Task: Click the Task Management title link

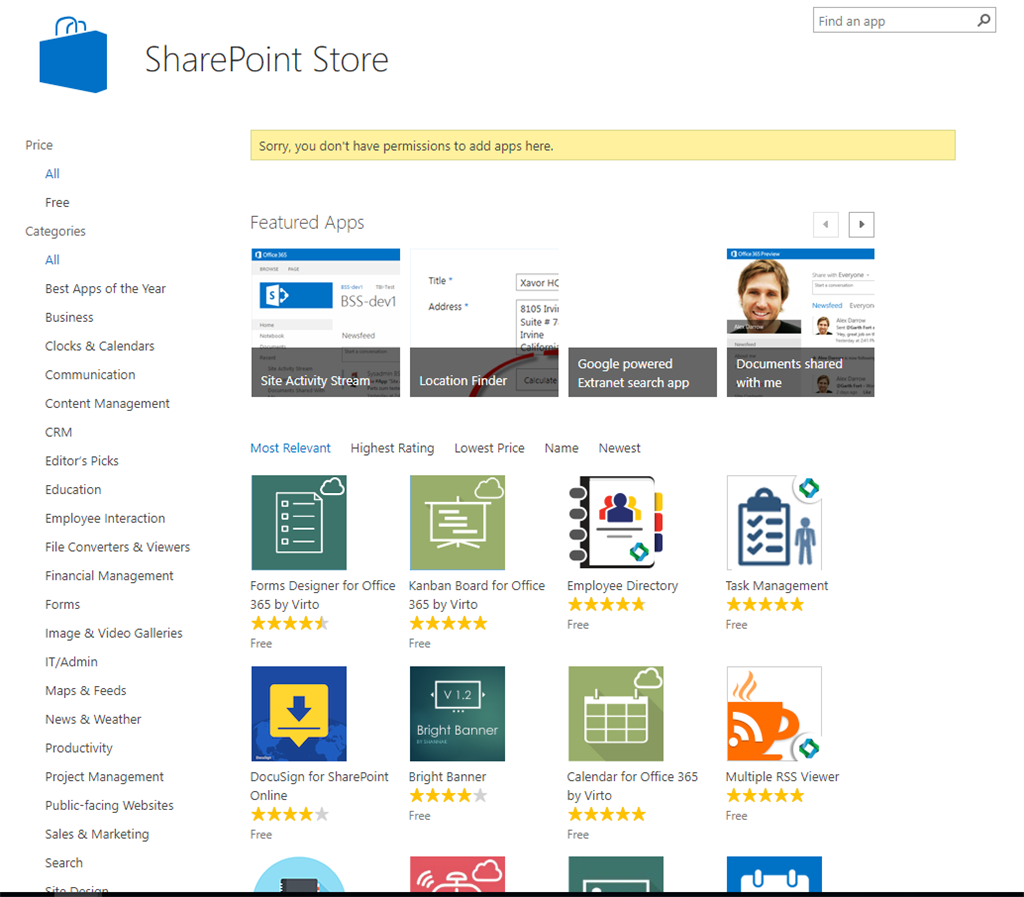Action: click(776, 586)
